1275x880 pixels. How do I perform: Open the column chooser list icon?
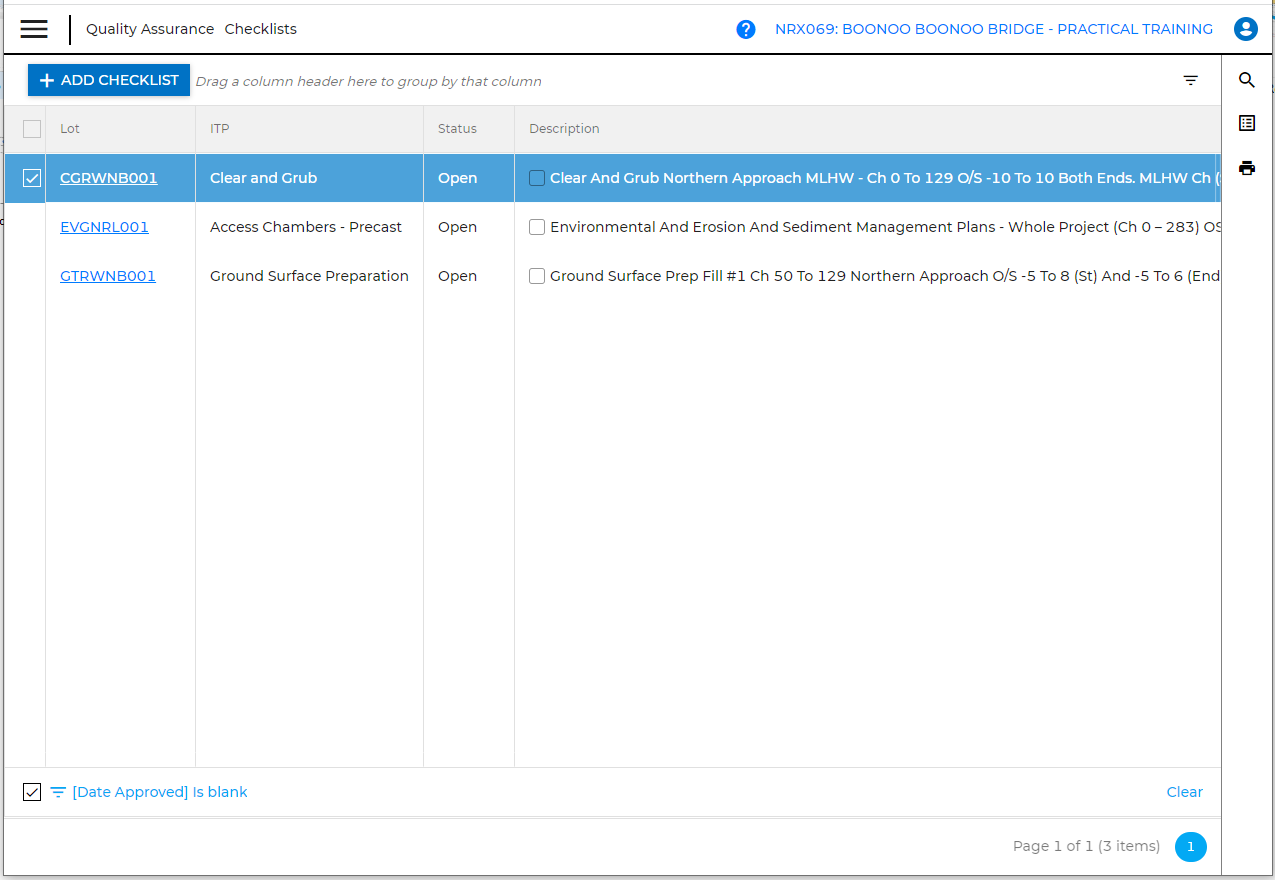(x=1246, y=123)
